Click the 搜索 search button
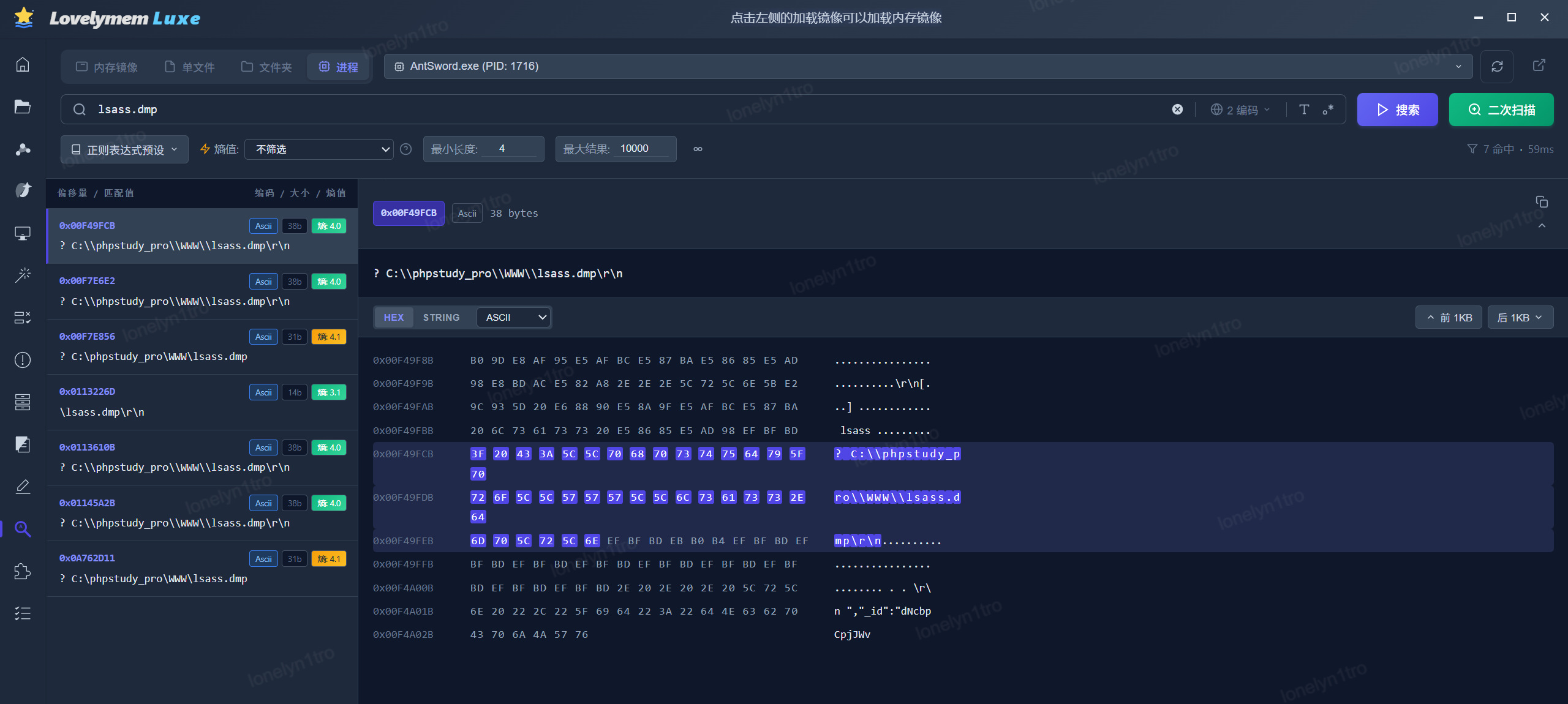Screen dimensions: 1568x704 click(x=1397, y=110)
